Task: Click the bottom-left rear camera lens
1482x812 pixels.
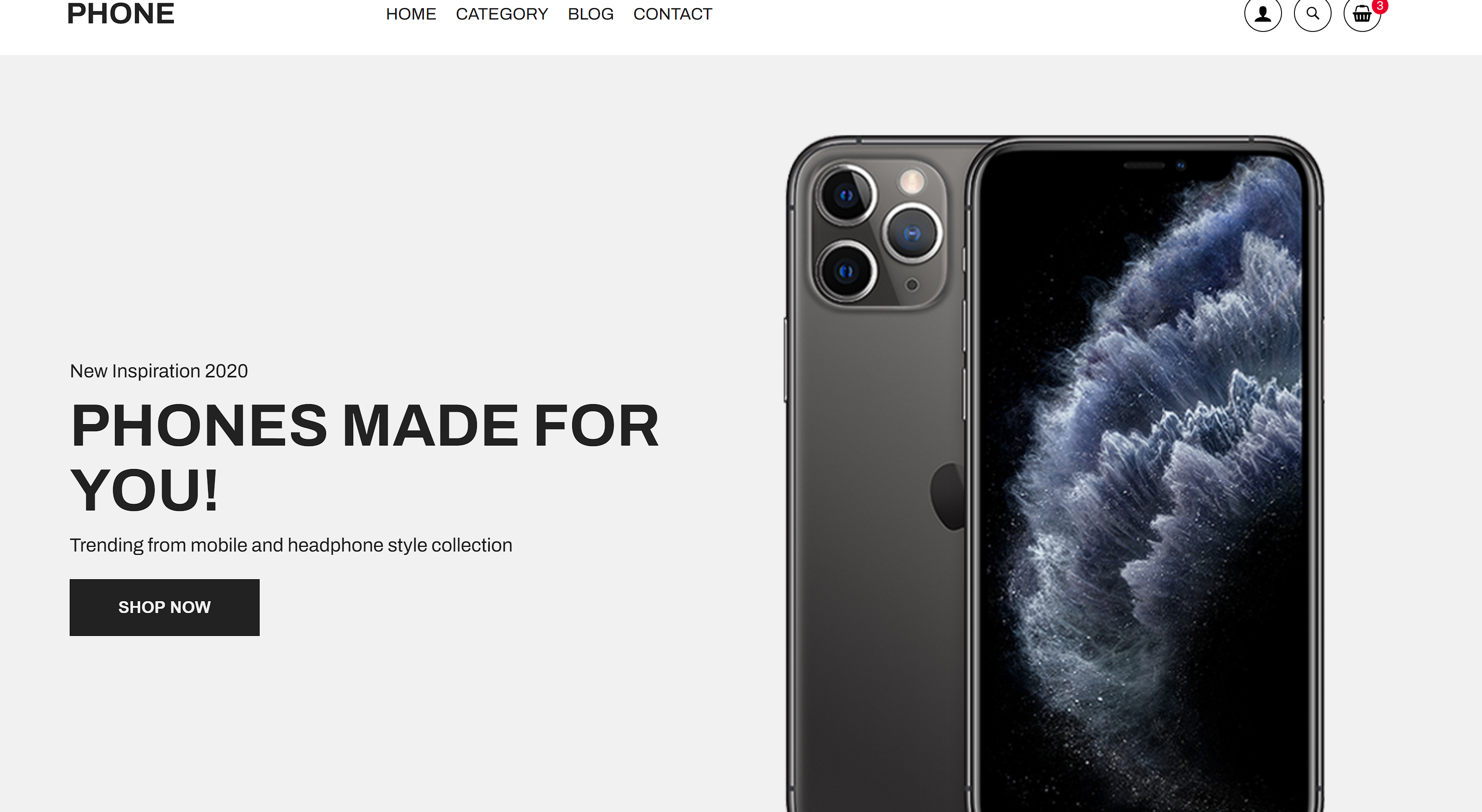Action: tap(846, 271)
